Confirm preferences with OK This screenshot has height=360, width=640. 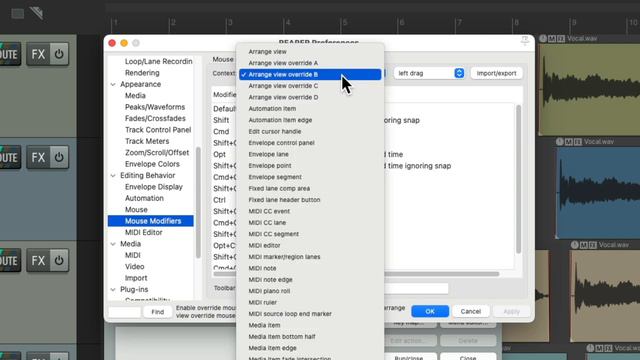tap(430, 311)
